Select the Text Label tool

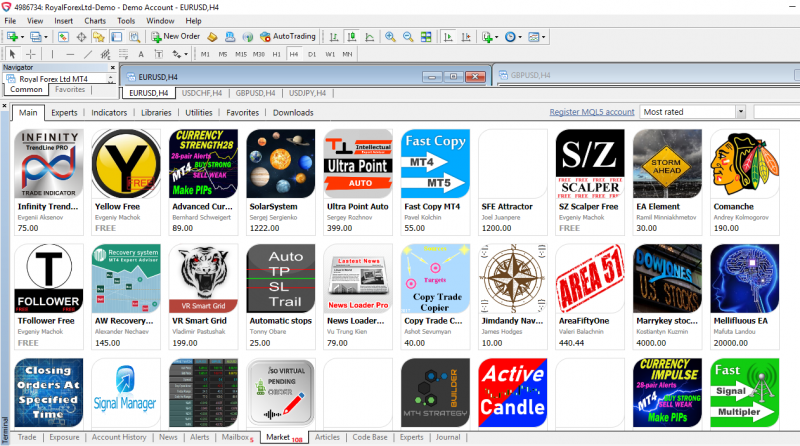pos(159,54)
